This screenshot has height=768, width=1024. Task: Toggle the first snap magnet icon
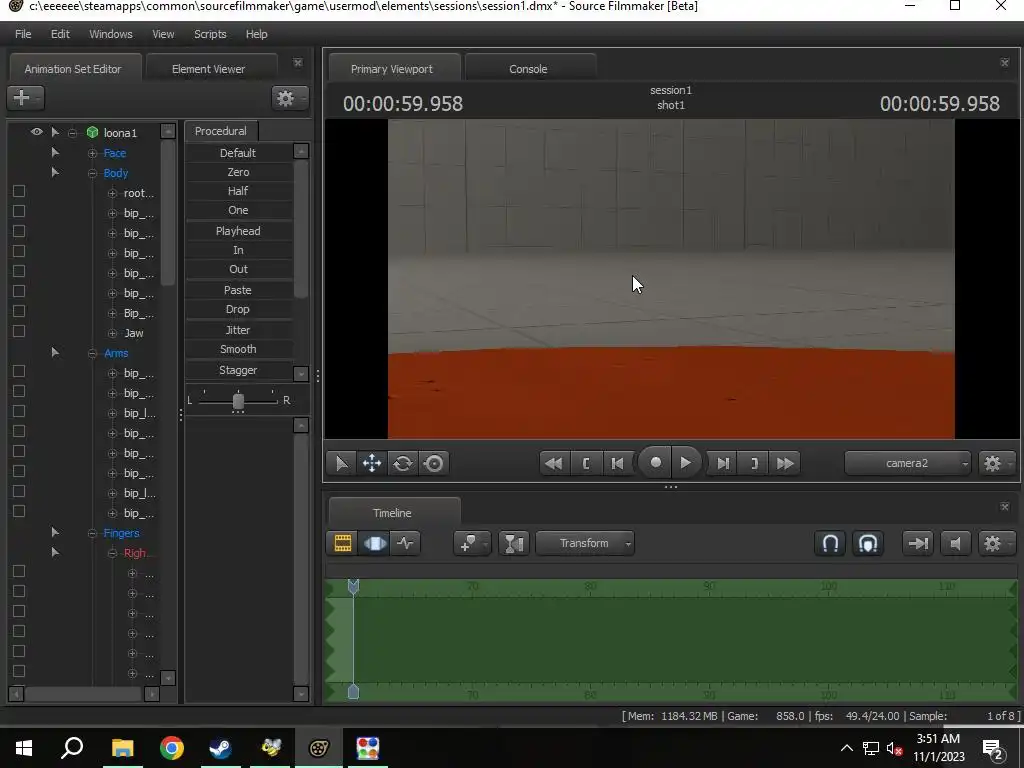(830, 543)
